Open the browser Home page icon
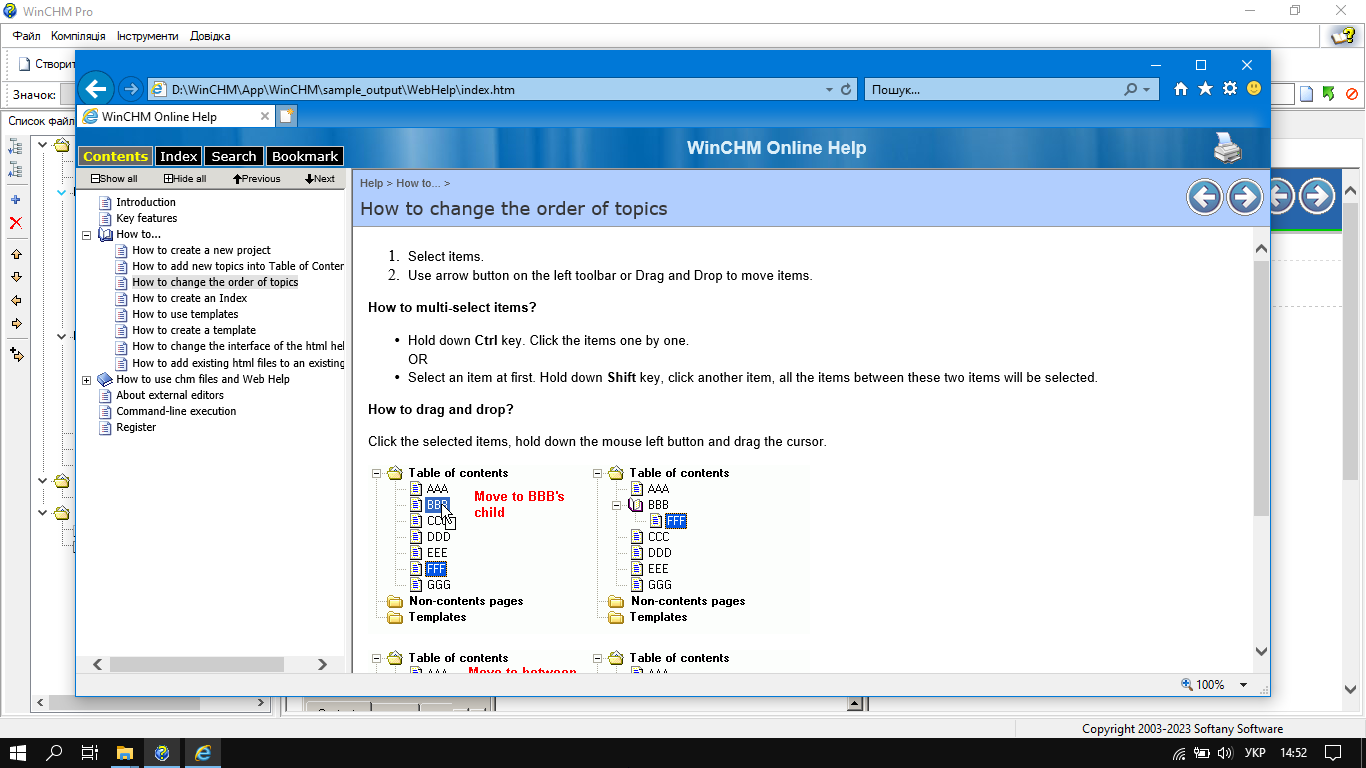Image resolution: width=1366 pixels, height=768 pixels. pos(1181,89)
